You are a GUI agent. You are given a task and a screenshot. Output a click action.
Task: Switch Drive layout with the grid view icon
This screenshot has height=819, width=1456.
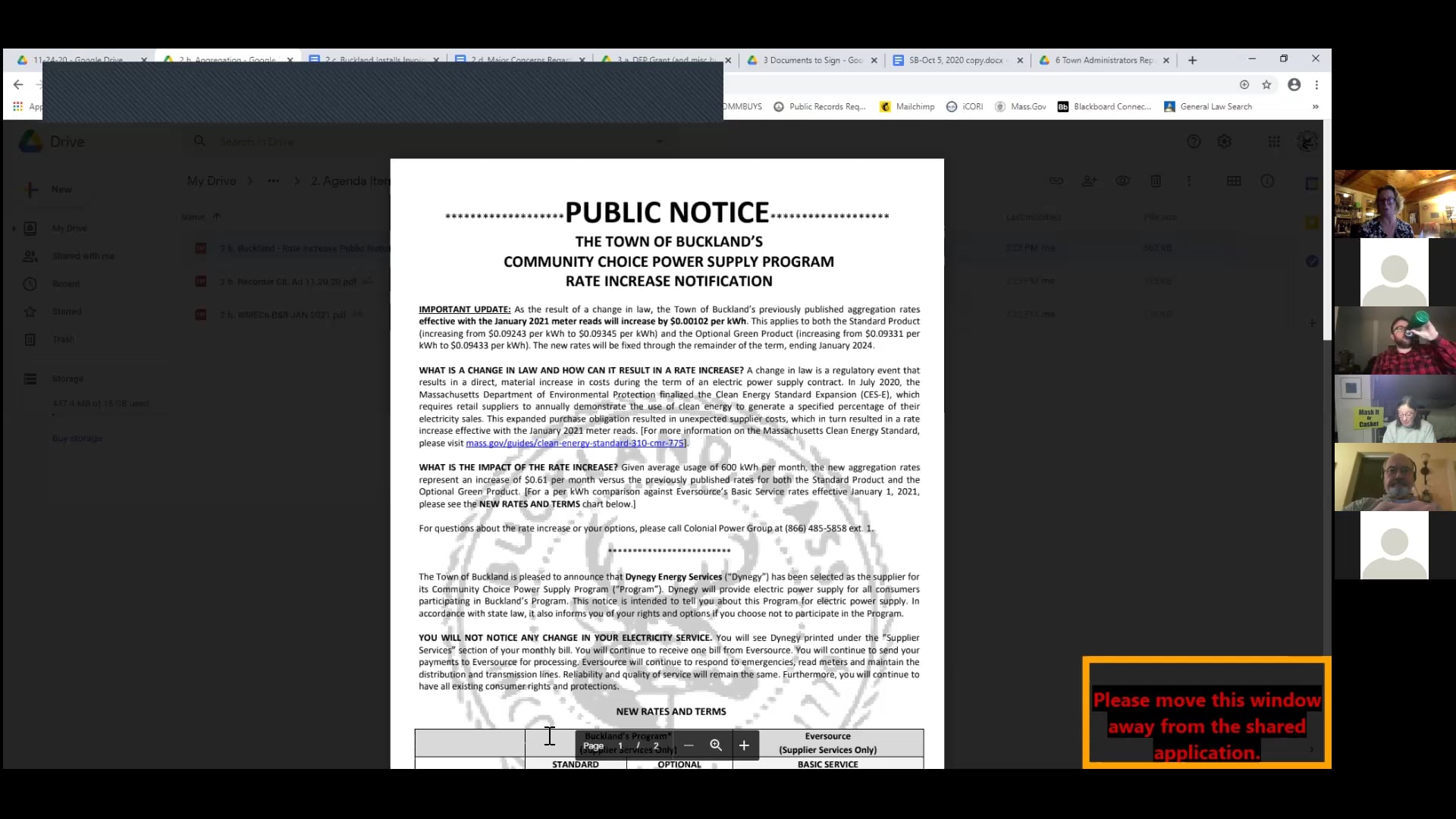[1234, 181]
